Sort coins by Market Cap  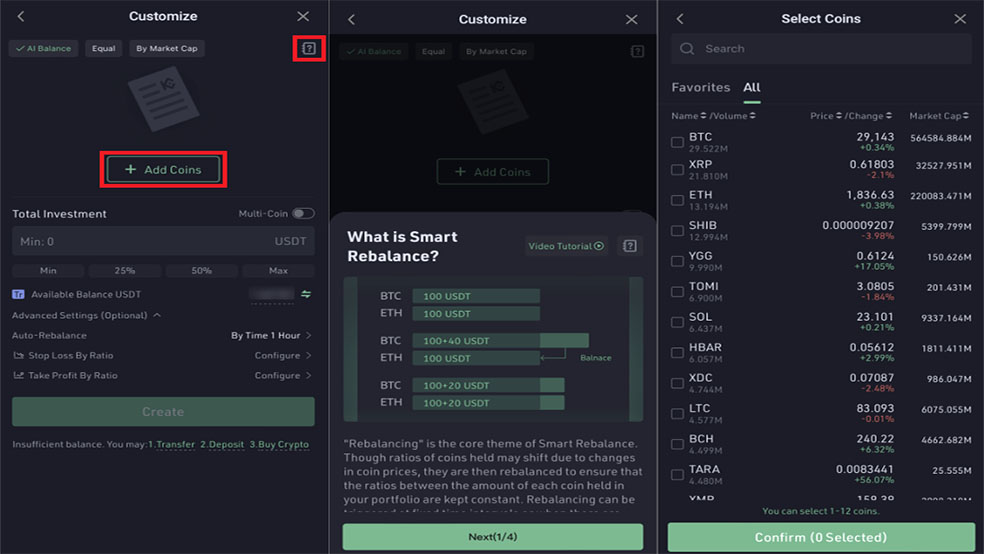(939, 116)
